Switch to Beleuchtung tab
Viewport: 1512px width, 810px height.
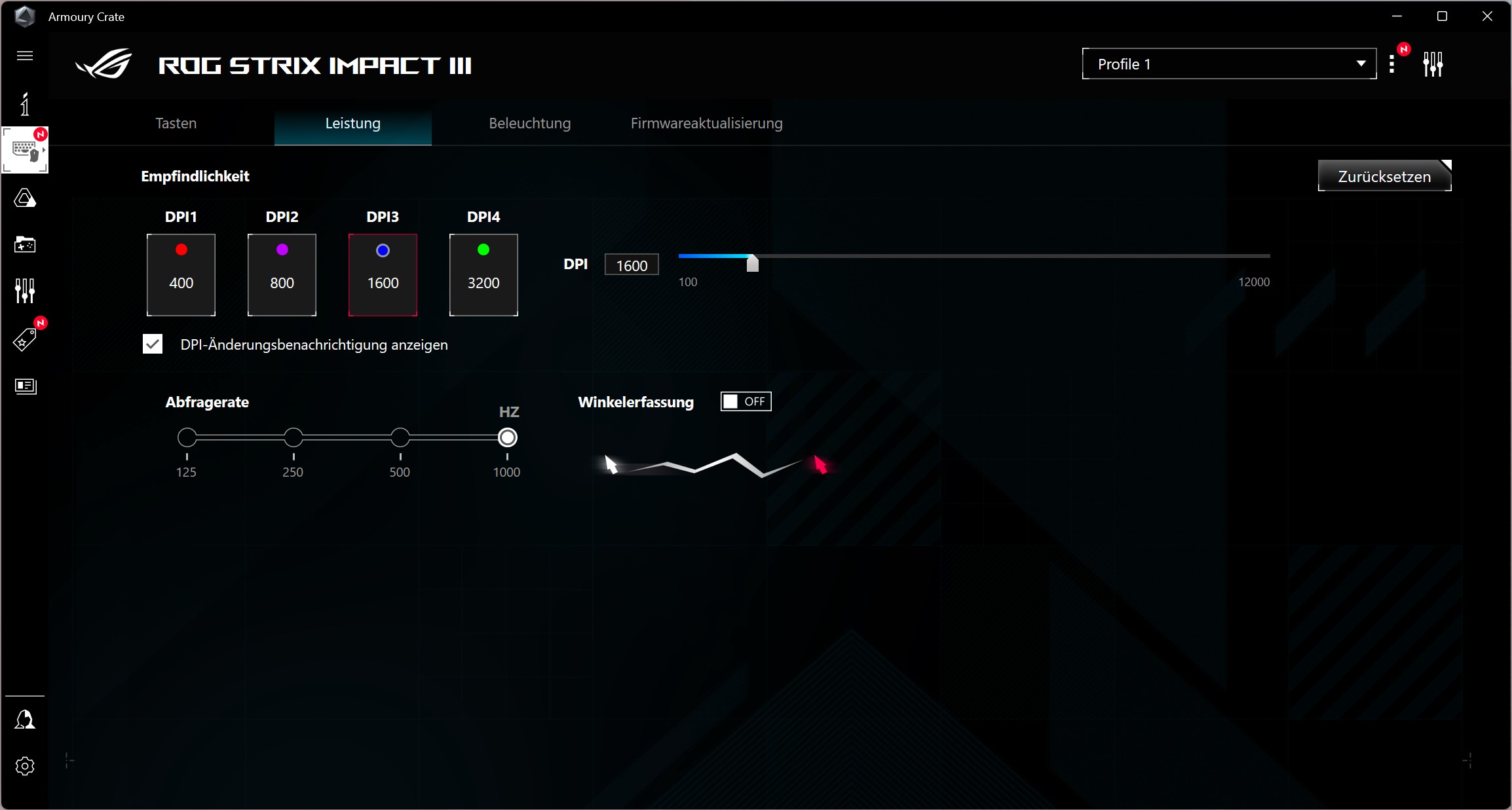pos(529,123)
